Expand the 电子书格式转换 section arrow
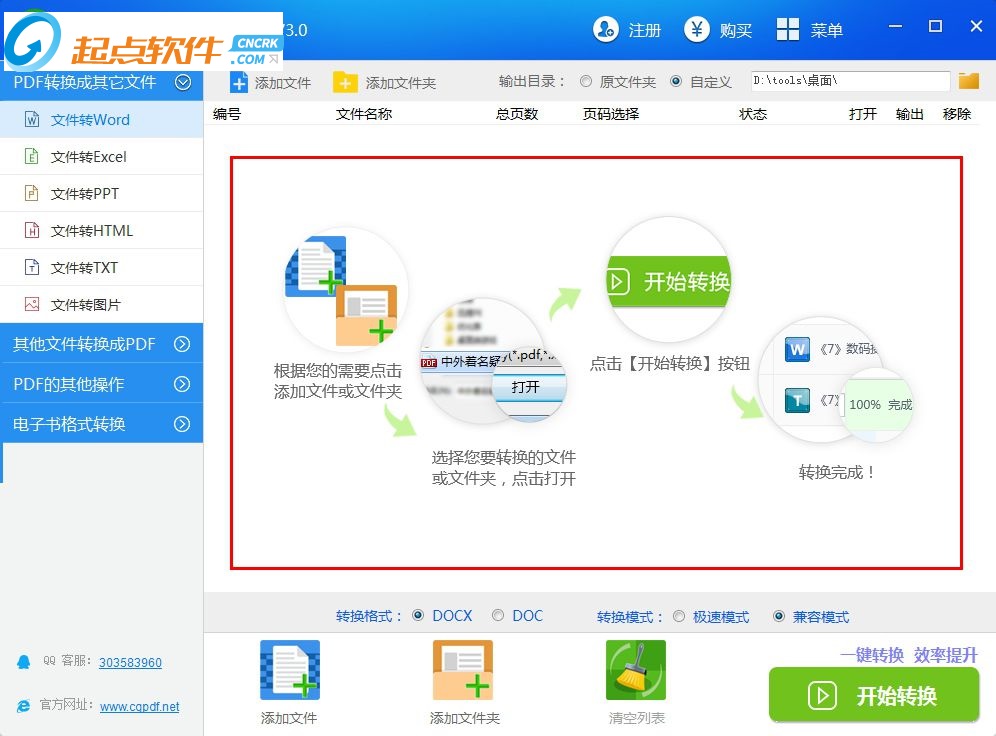The width and height of the screenshot is (996, 736). tap(182, 424)
